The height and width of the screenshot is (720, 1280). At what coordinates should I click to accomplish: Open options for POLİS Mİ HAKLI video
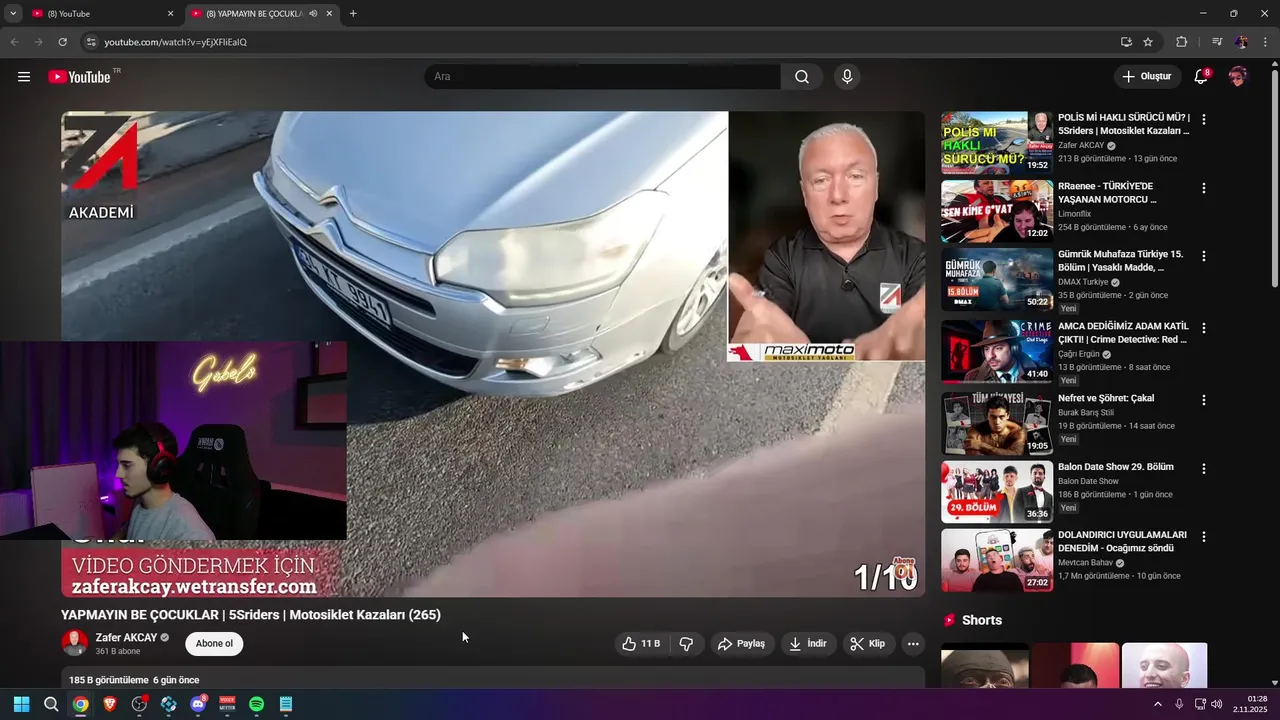1204,119
